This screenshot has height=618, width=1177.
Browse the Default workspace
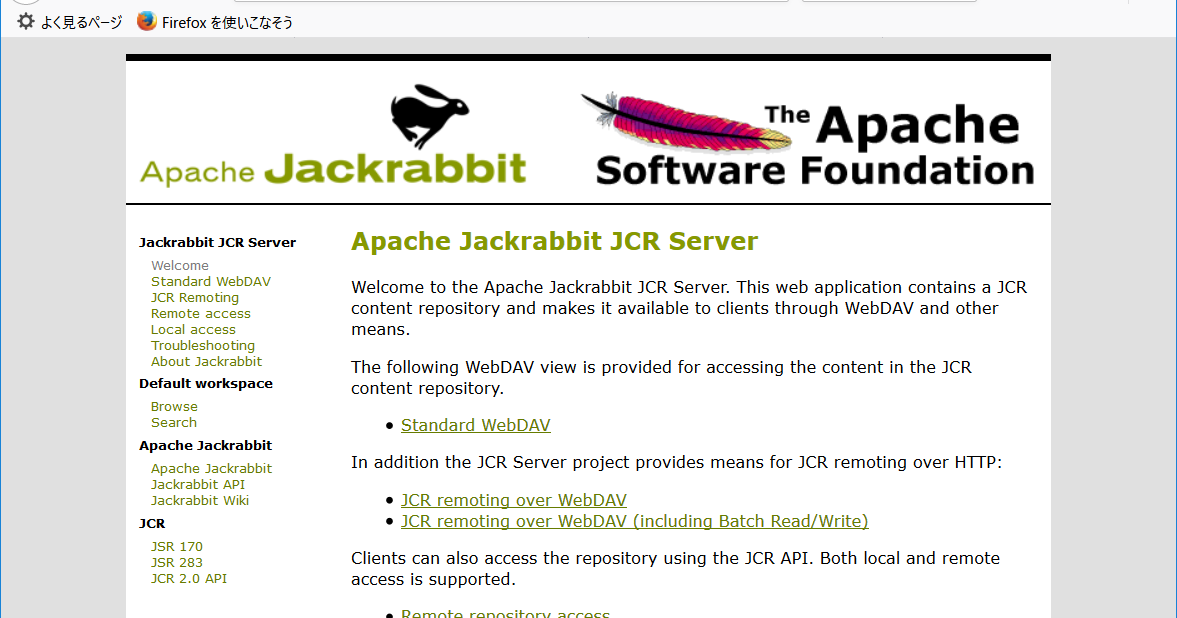[x=174, y=406]
